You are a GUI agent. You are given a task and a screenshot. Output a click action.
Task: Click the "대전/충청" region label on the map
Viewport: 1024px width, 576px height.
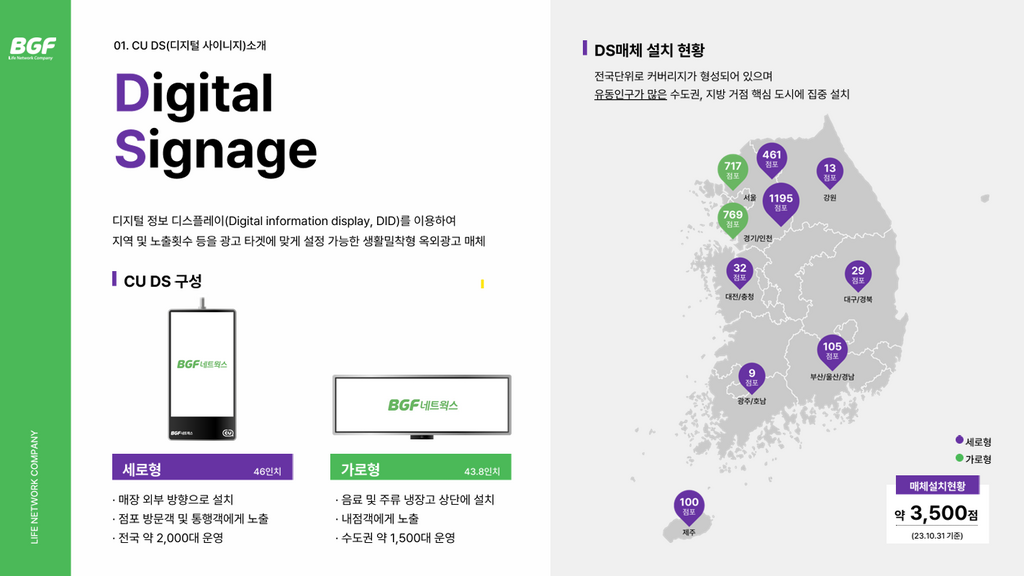point(739,296)
